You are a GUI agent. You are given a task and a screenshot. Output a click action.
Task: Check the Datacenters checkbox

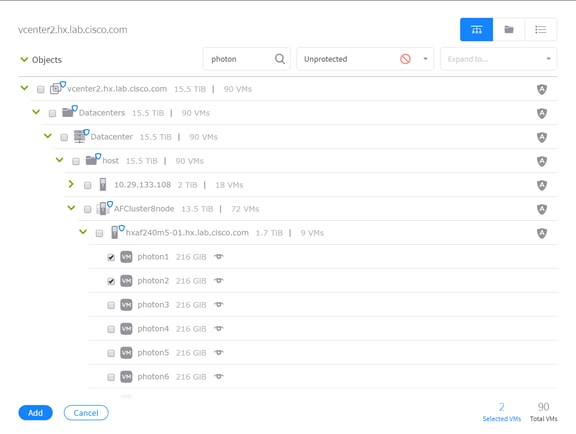tap(53, 114)
